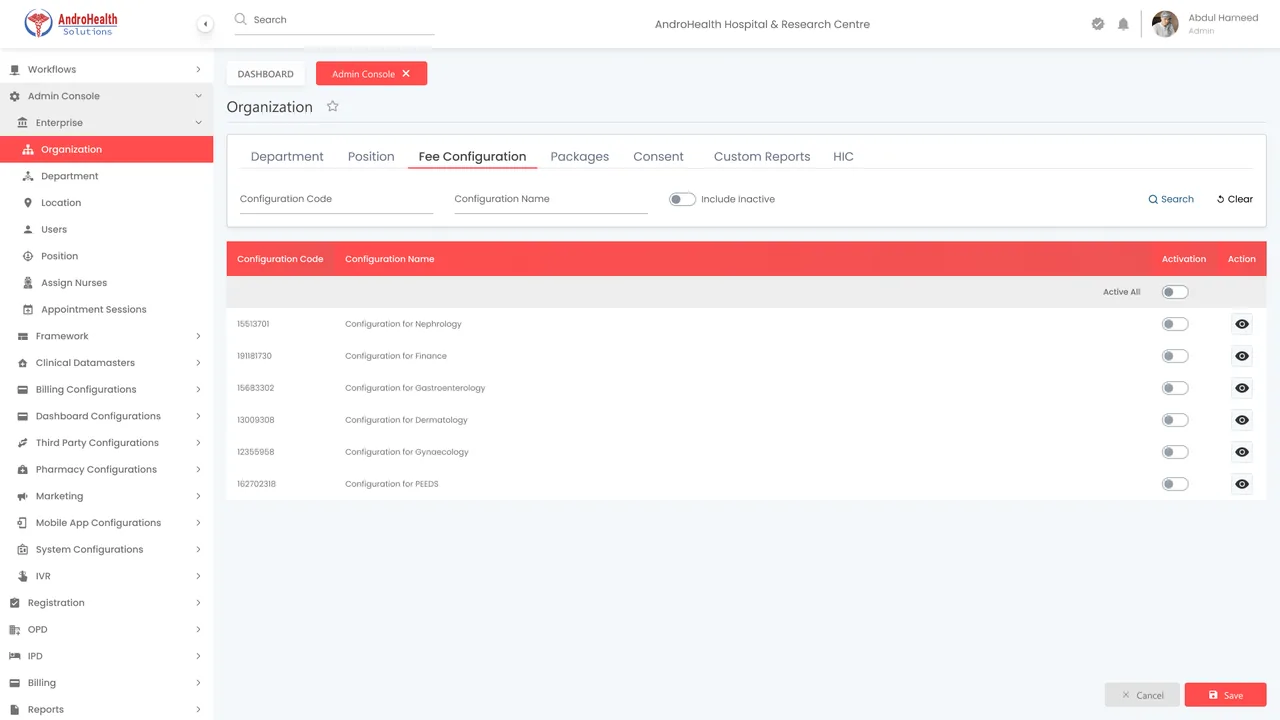Expand Dashboard Configurations chevron
Image resolution: width=1280 pixels, height=720 pixels.
(x=198, y=416)
